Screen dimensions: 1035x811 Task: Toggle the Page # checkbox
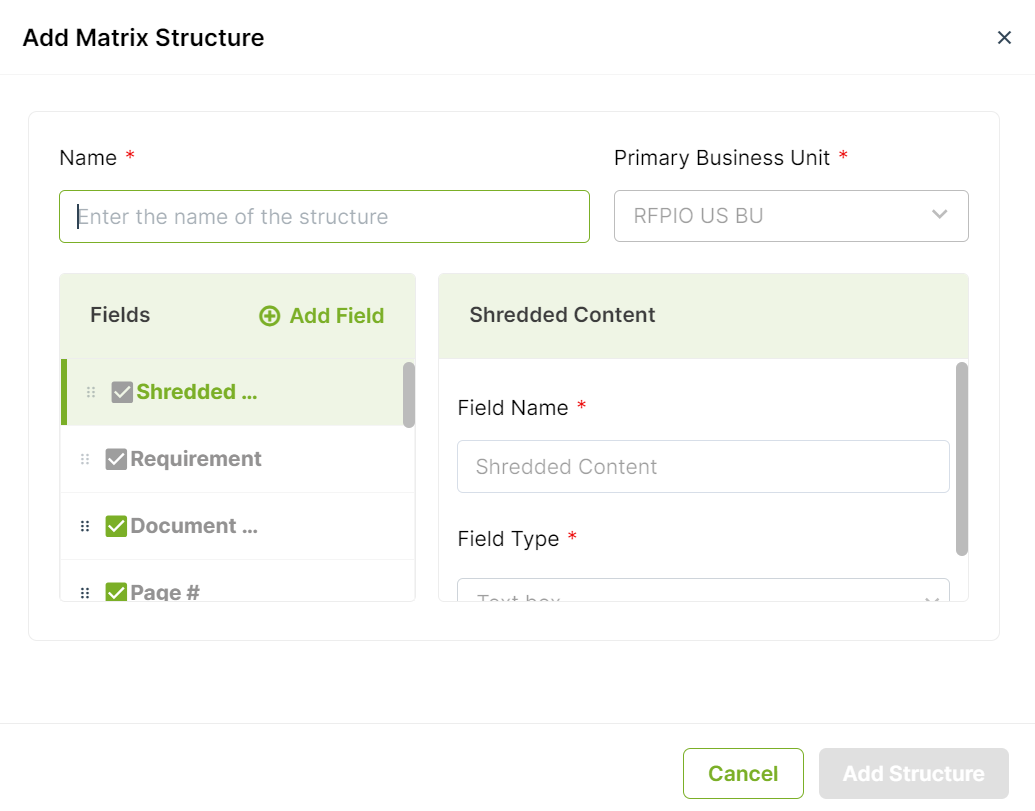[116, 592]
